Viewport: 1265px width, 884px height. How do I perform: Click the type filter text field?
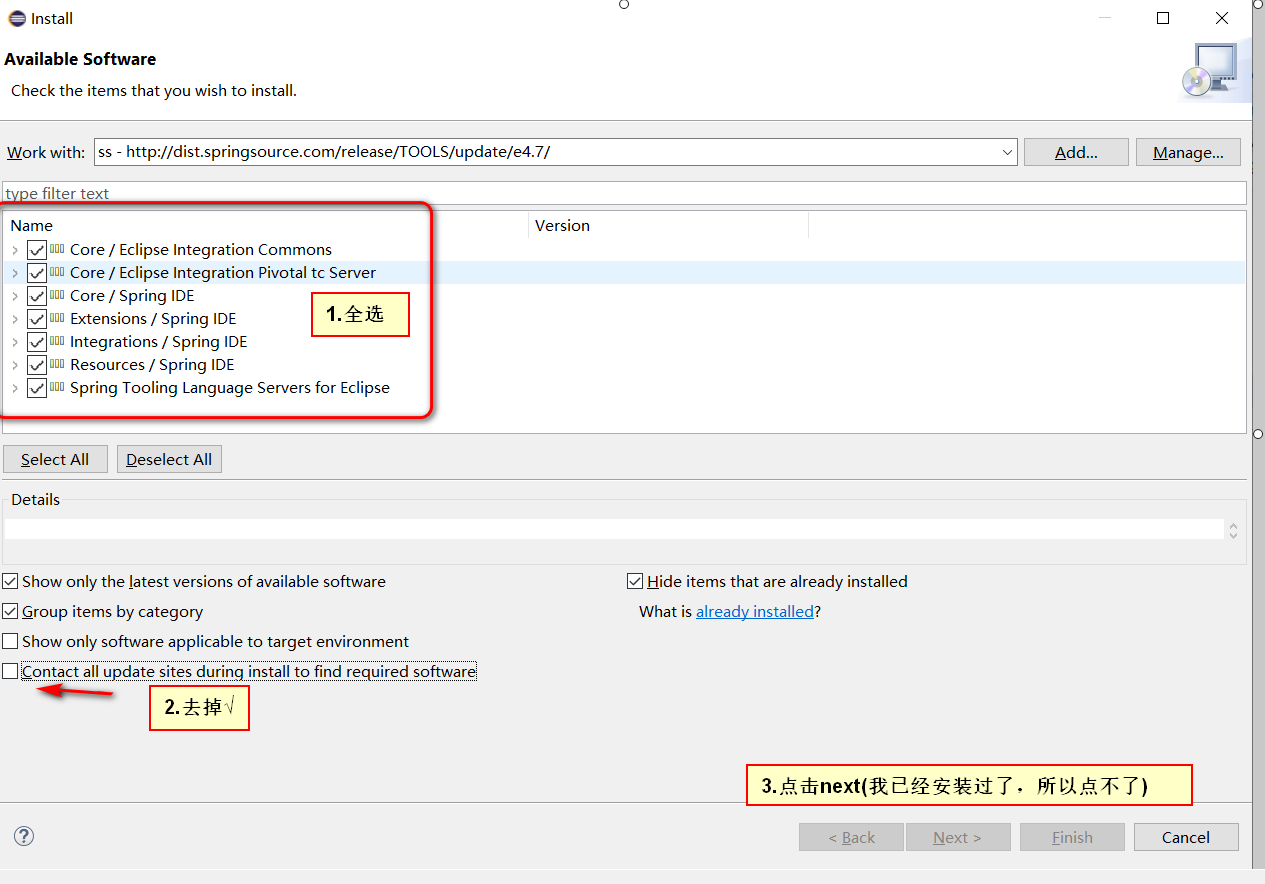click(x=625, y=193)
